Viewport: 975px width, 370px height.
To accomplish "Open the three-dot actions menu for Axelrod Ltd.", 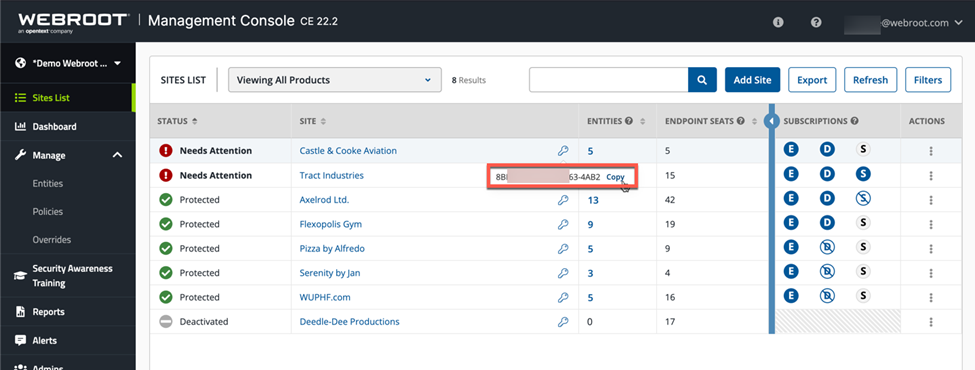I will (x=931, y=200).
